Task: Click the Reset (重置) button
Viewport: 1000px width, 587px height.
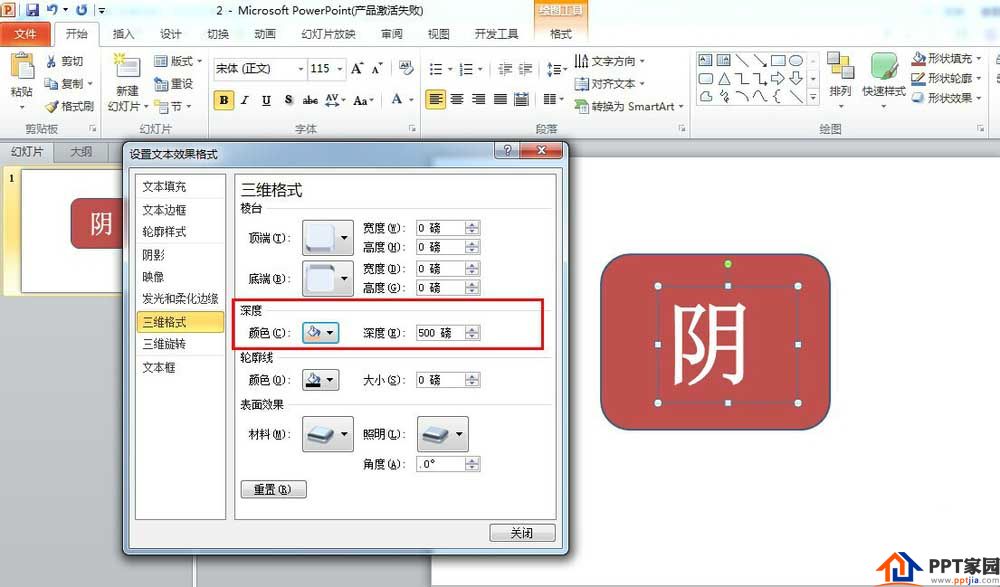Action: point(274,489)
